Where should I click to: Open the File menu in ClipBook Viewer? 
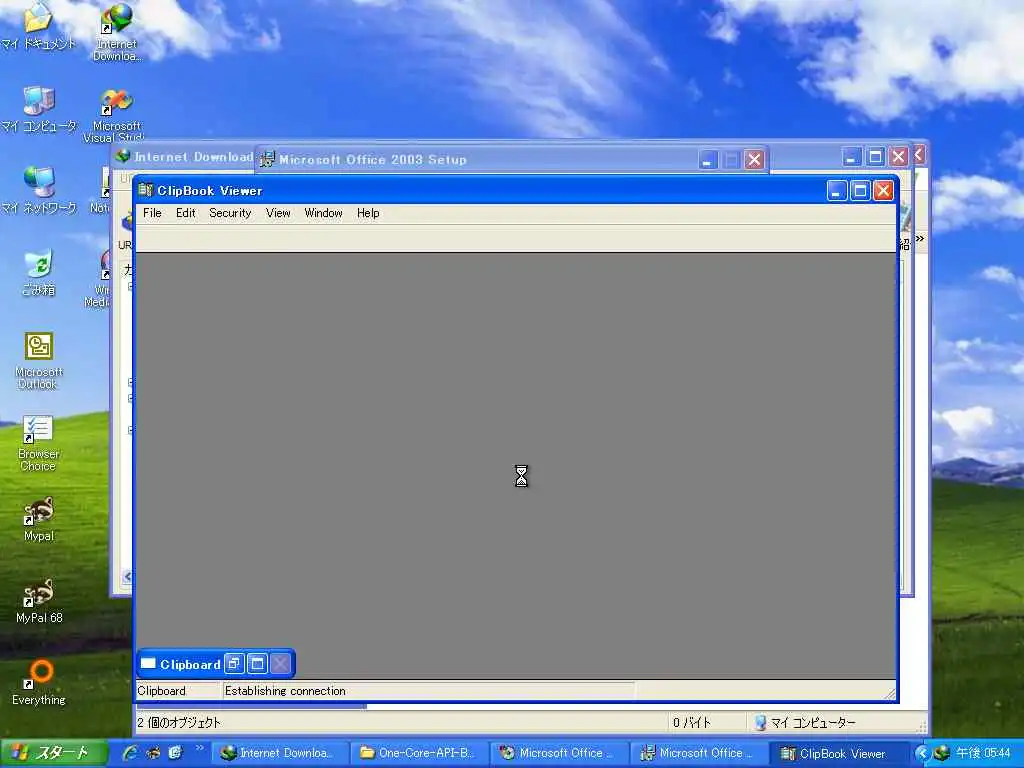click(x=152, y=213)
